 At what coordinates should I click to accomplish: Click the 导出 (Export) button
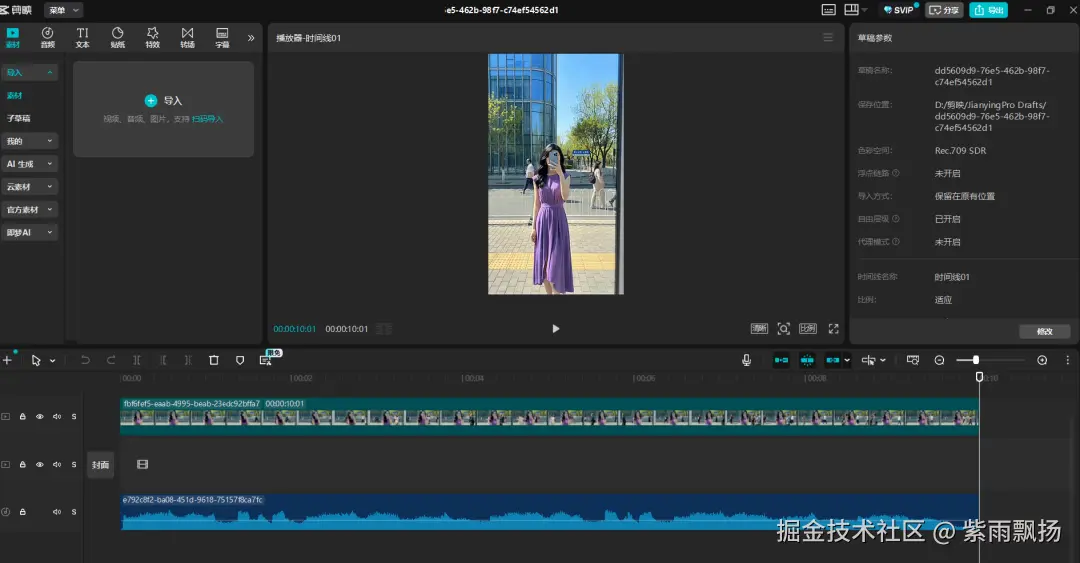click(988, 10)
